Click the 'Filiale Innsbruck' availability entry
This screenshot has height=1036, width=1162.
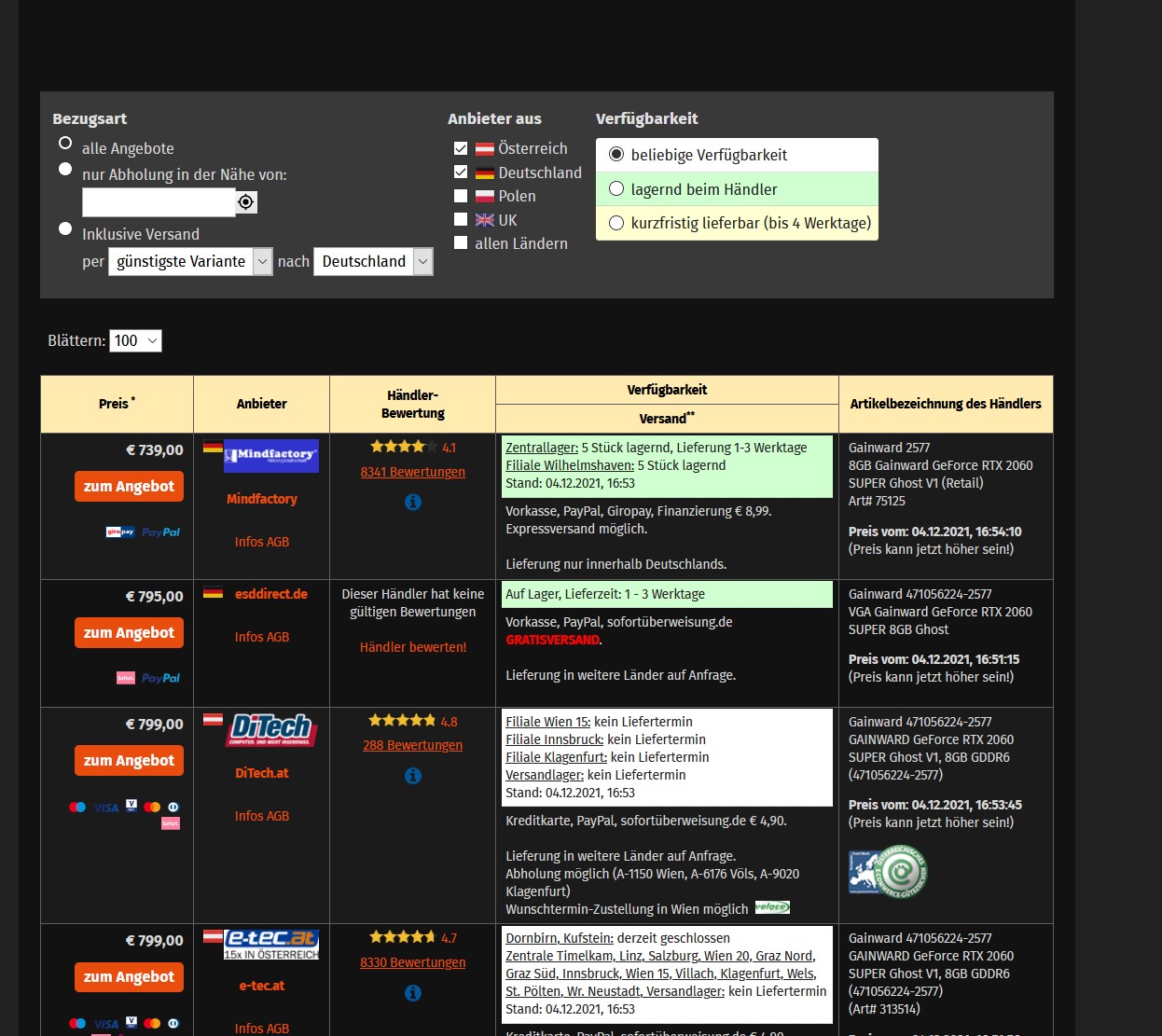[555, 739]
